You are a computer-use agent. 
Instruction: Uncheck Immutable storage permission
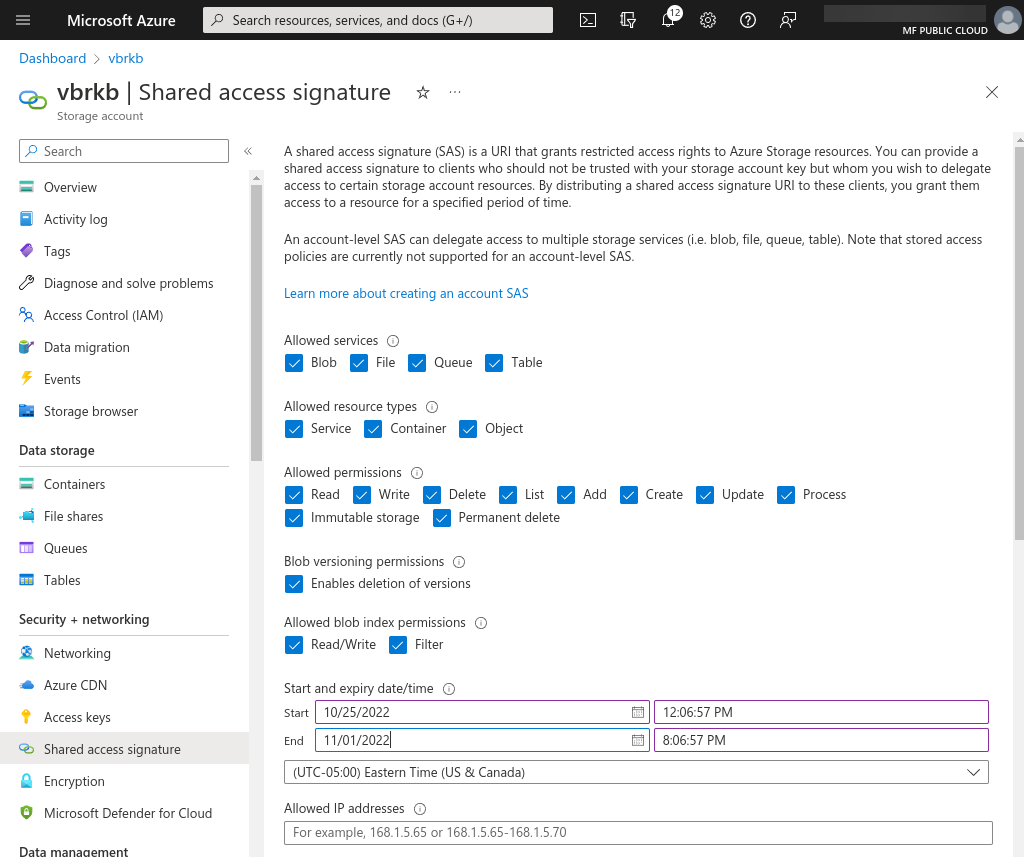pyautogui.click(x=294, y=519)
